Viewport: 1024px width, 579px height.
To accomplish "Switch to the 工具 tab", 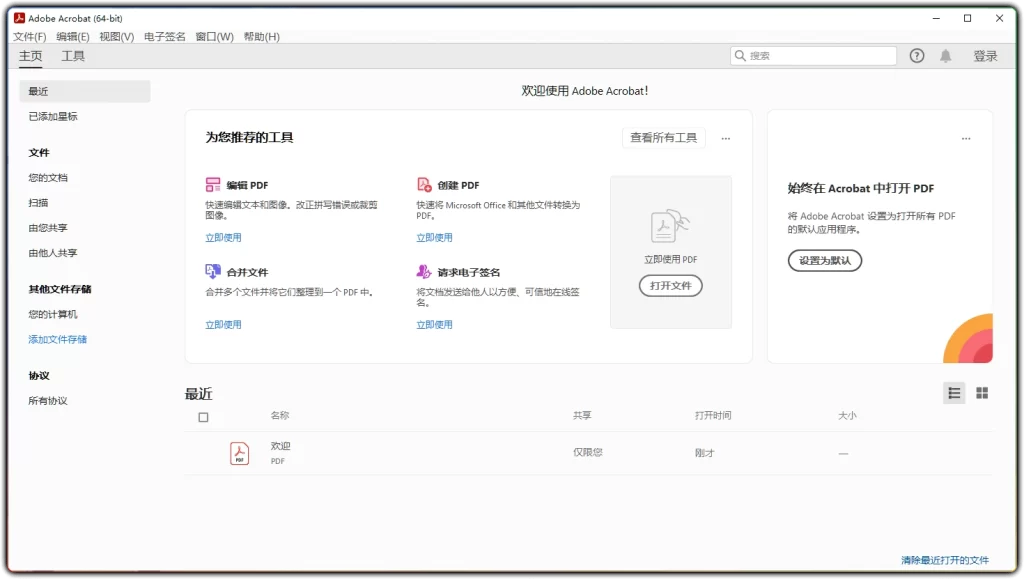I will pos(71,56).
